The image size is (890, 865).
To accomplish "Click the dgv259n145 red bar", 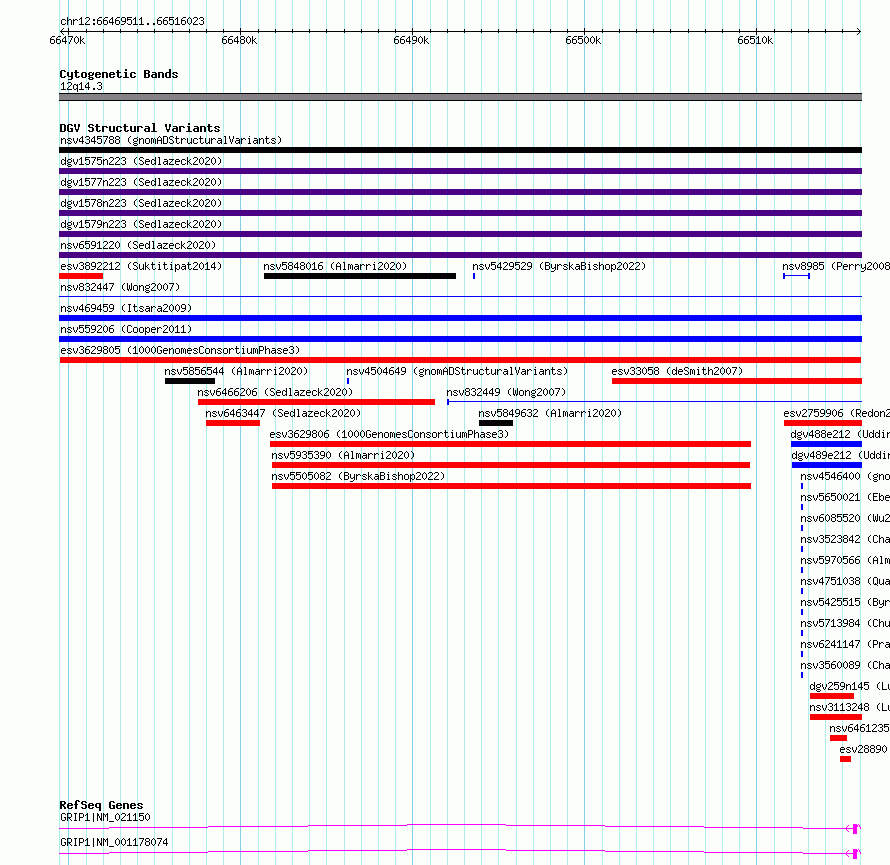I will point(832,696).
